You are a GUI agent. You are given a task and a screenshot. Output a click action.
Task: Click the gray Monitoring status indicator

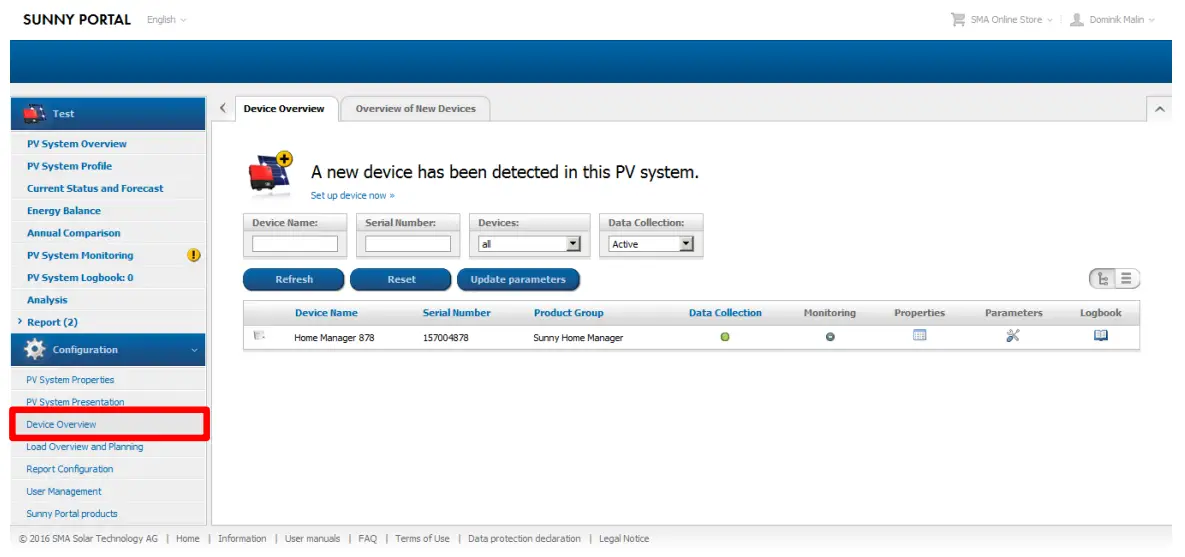tap(830, 337)
